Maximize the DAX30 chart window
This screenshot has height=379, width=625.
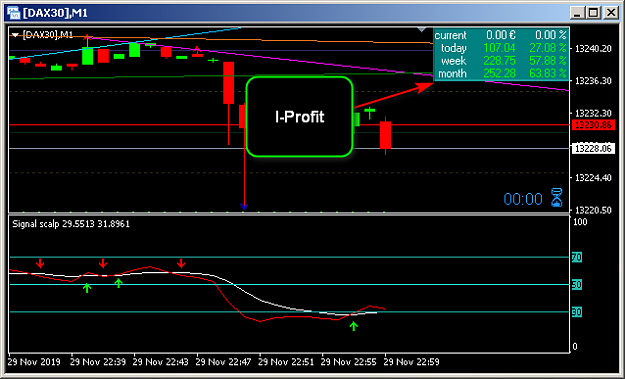pyautogui.click(x=594, y=13)
